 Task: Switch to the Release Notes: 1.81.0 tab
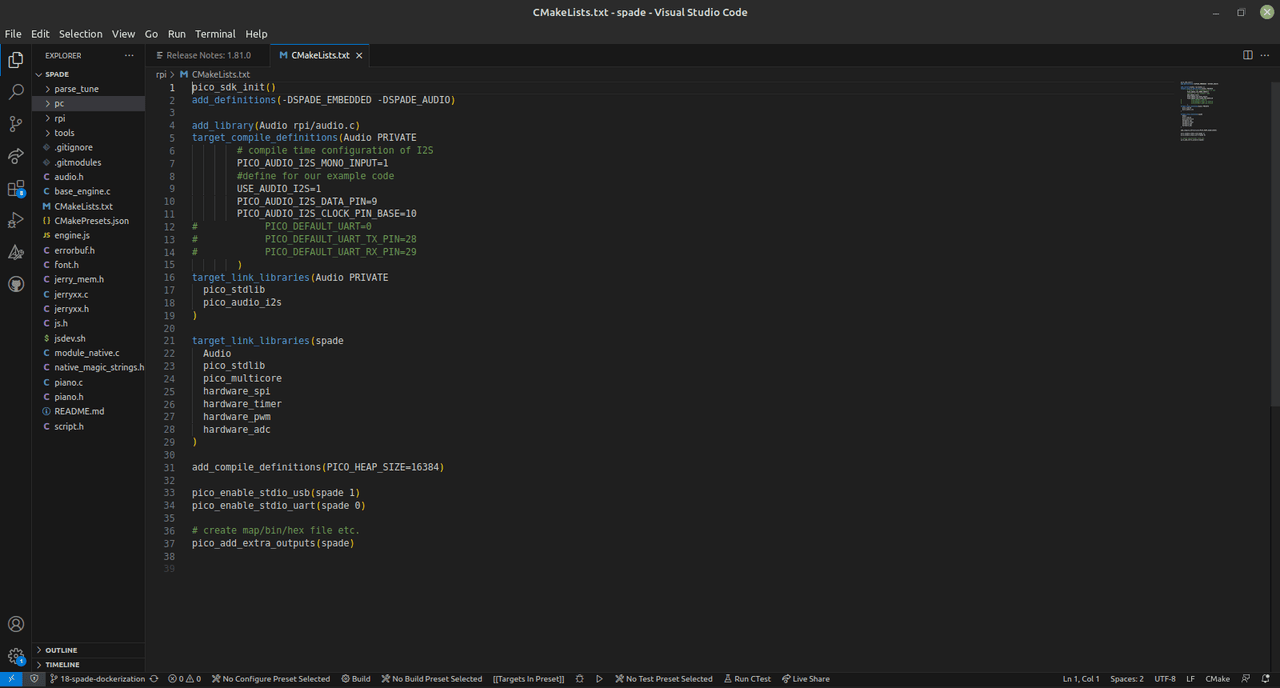(x=208, y=55)
